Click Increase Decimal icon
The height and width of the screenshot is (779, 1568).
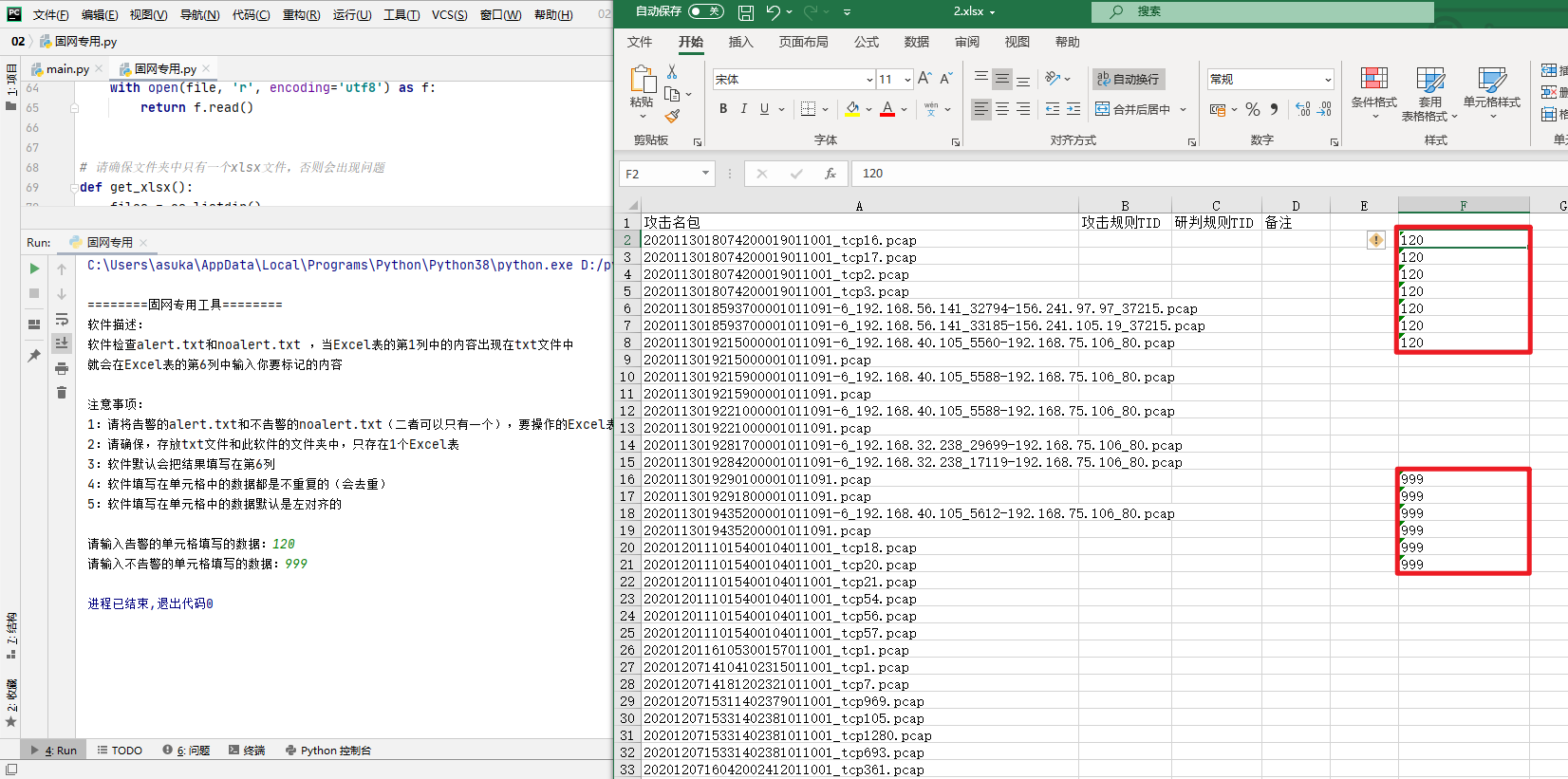click(x=1303, y=109)
